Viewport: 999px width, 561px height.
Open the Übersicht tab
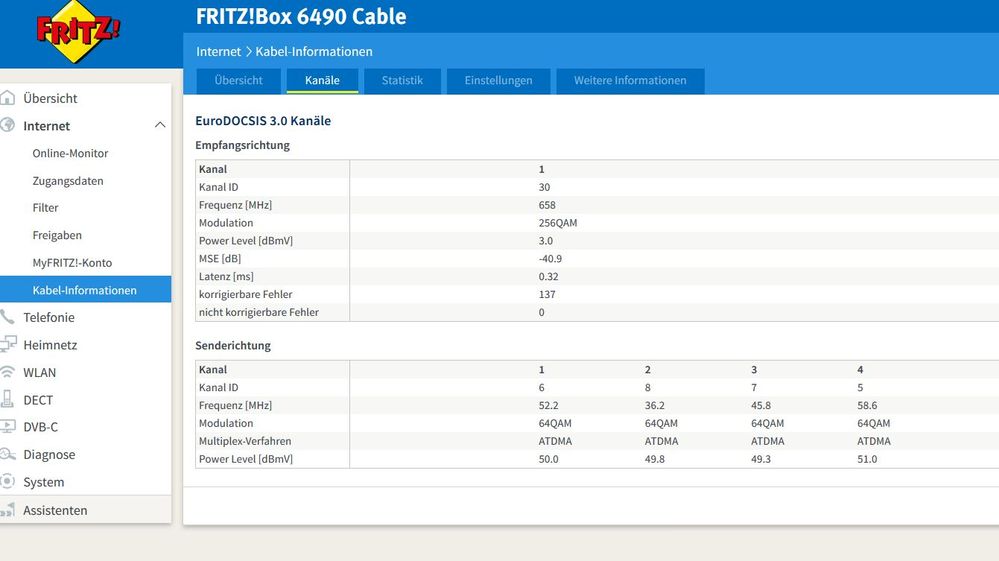[x=238, y=81]
